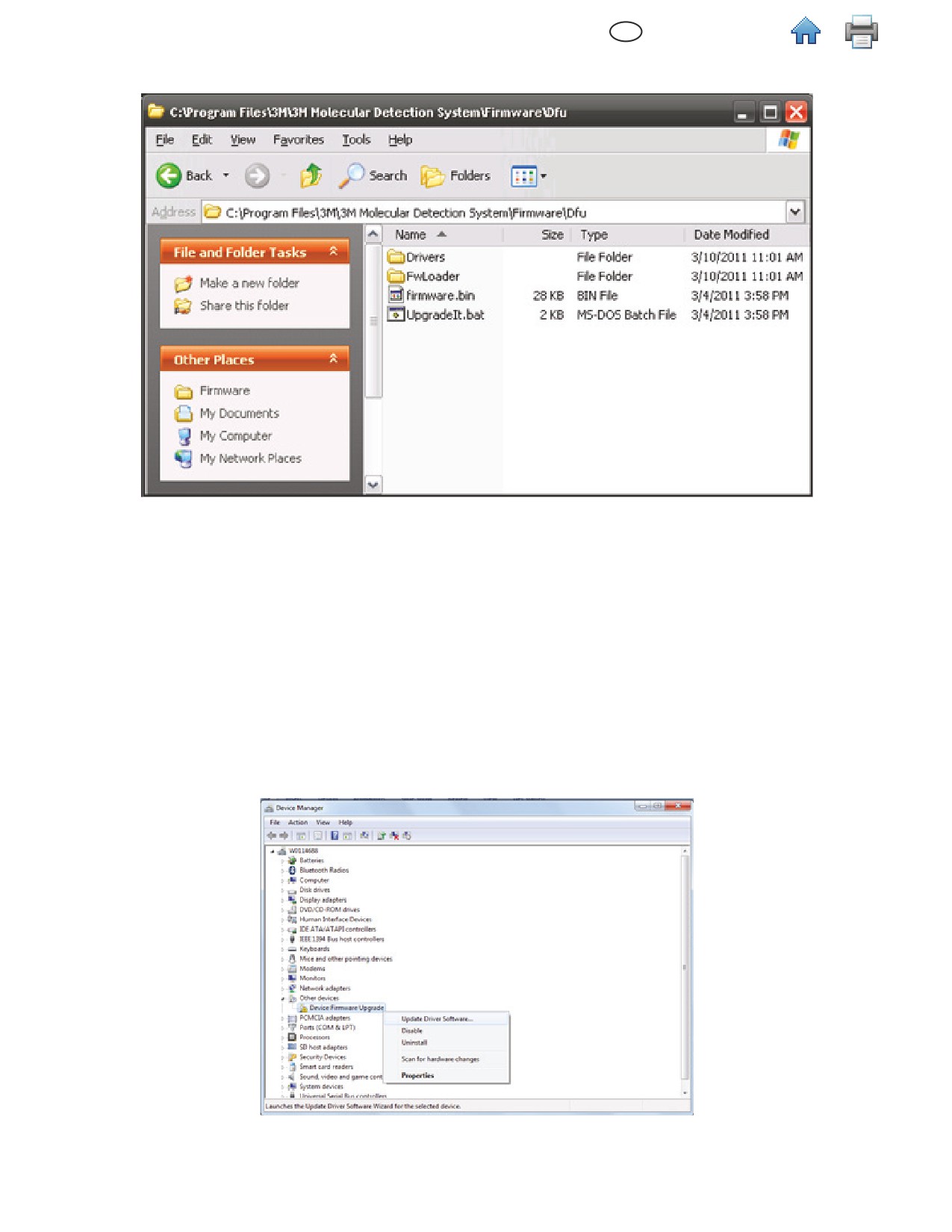Select the Display adapters icon

click(x=292, y=900)
